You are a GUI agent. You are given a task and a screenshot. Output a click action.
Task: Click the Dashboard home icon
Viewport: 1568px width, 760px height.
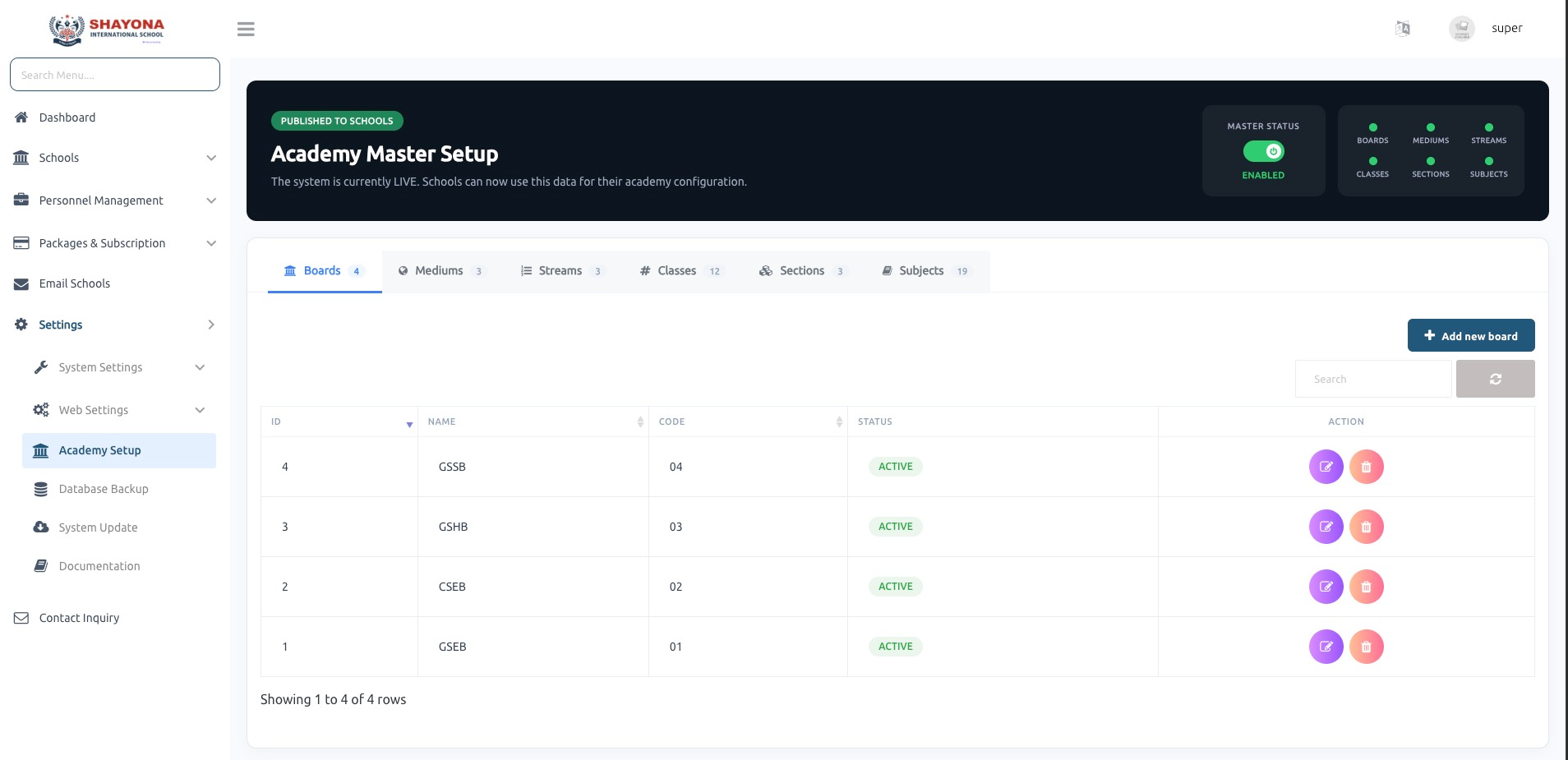[21, 117]
